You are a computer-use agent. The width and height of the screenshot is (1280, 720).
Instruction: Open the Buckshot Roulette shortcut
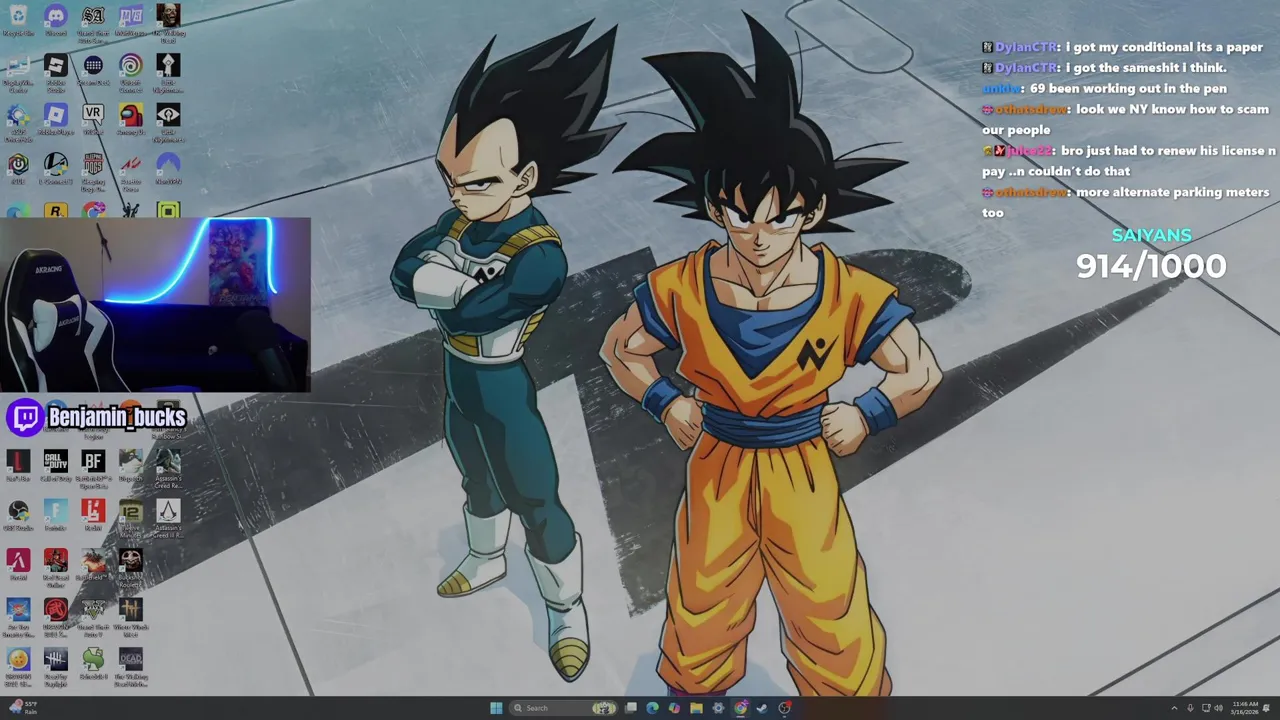130,567
